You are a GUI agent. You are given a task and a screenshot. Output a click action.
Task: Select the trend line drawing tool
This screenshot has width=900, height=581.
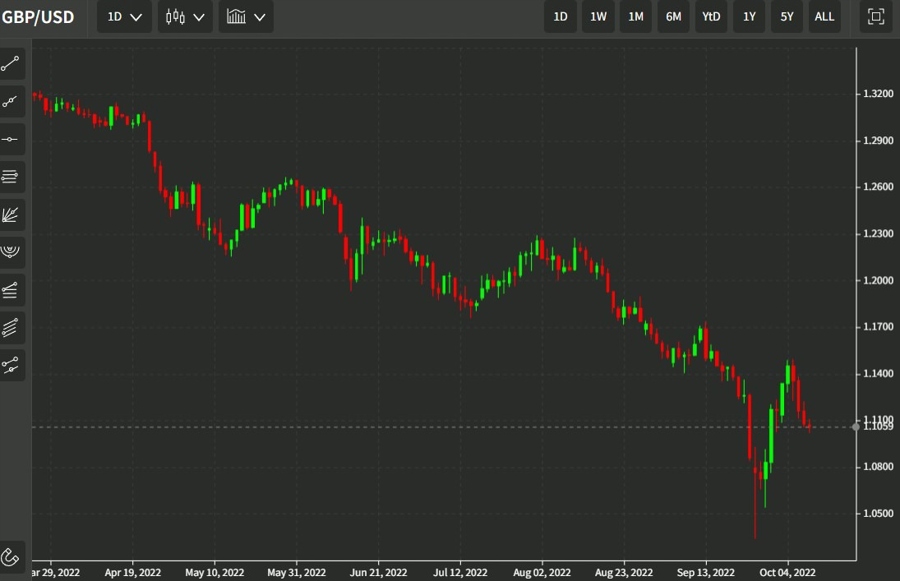tap(11, 64)
